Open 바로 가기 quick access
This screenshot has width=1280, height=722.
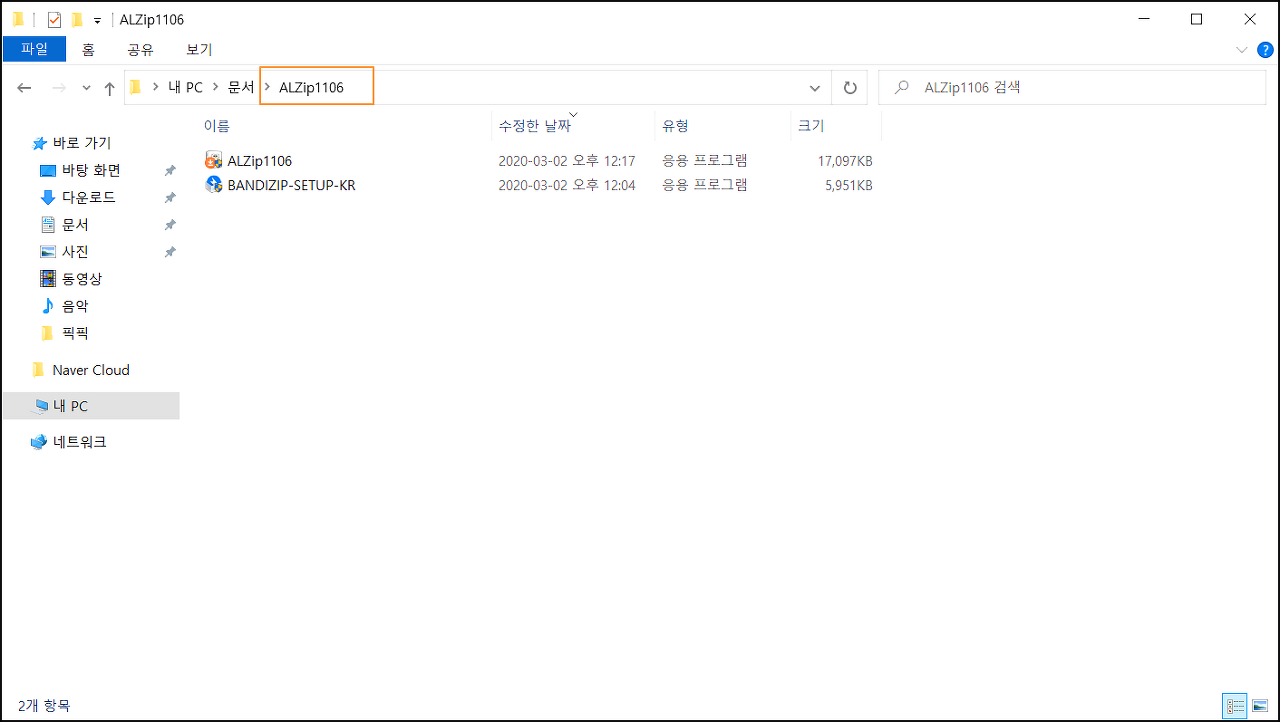point(81,143)
